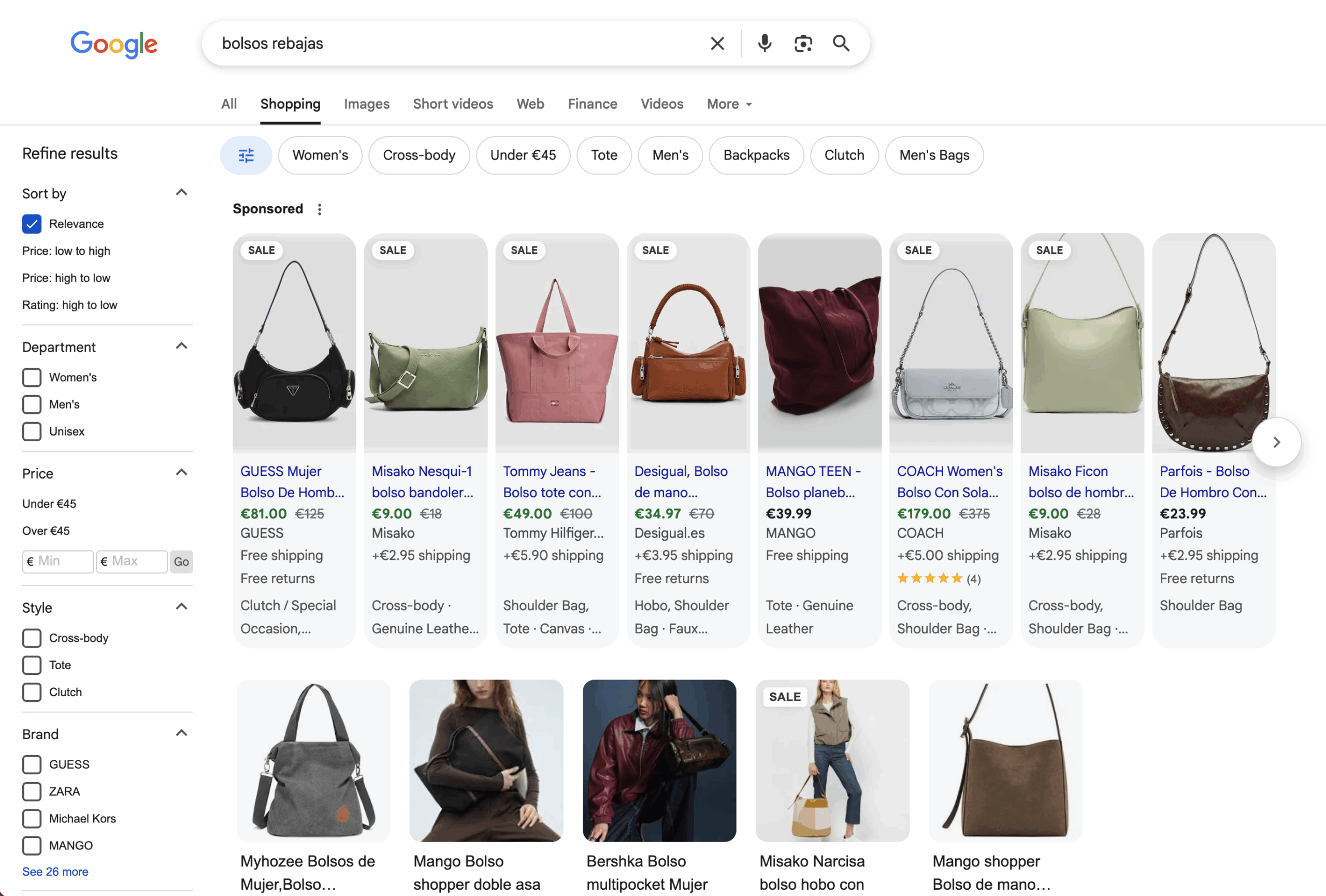Collapse the Price filter section
The image size is (1326, 896).
click(181, 473)
